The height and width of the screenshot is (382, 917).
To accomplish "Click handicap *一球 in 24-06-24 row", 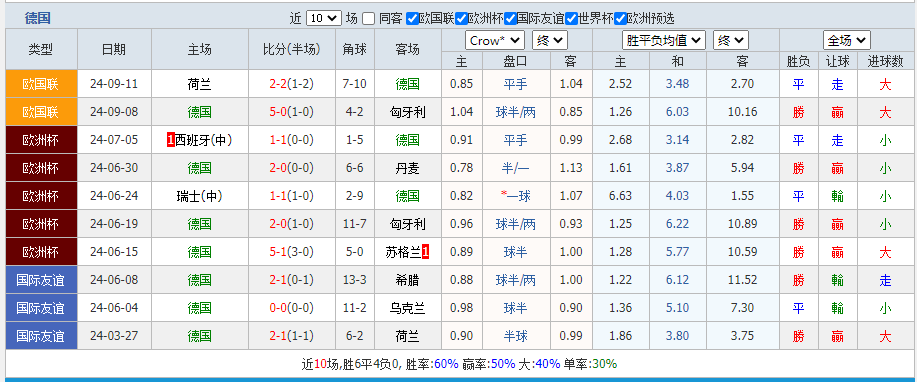I will 515,196.
